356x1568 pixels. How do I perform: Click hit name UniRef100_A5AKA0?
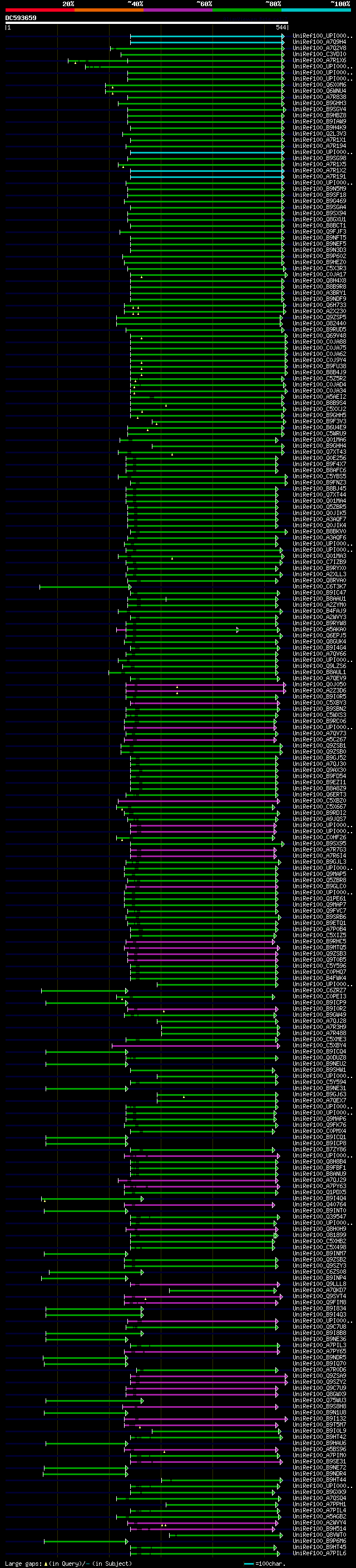[319, 630]
